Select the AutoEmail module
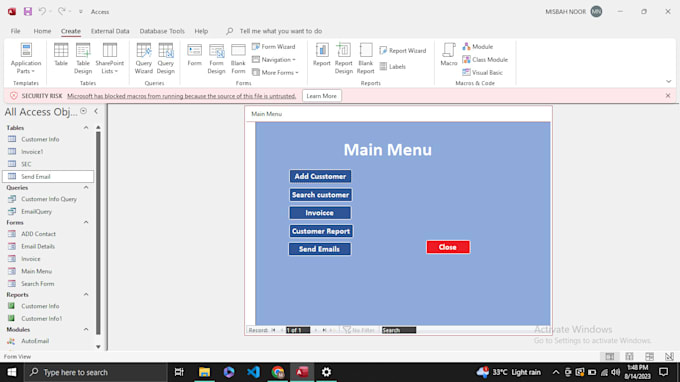The image size is (680, 382). [48, 341]
